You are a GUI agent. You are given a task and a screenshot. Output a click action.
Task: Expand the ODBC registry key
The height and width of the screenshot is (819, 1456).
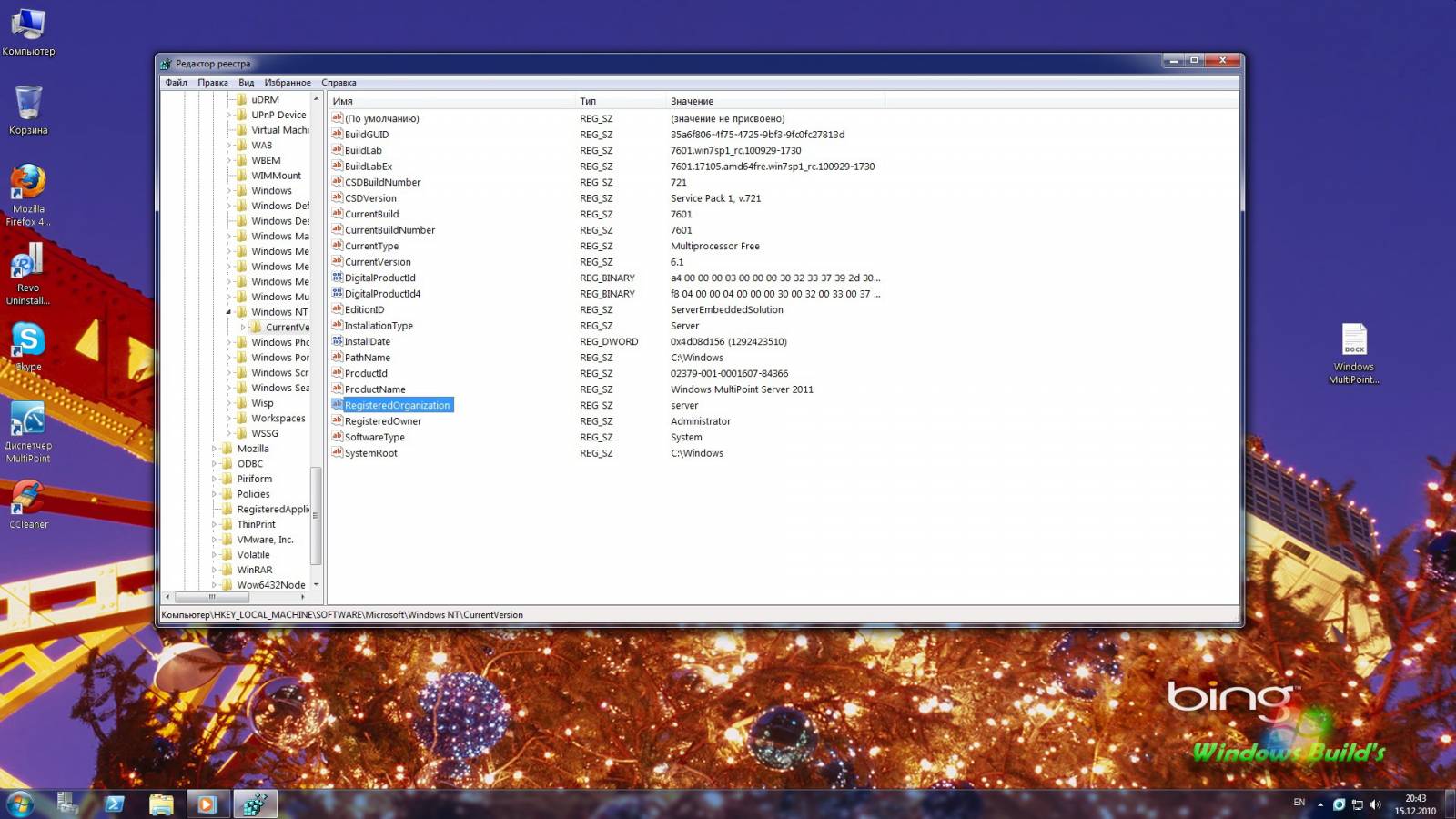[x=214, y=463]
